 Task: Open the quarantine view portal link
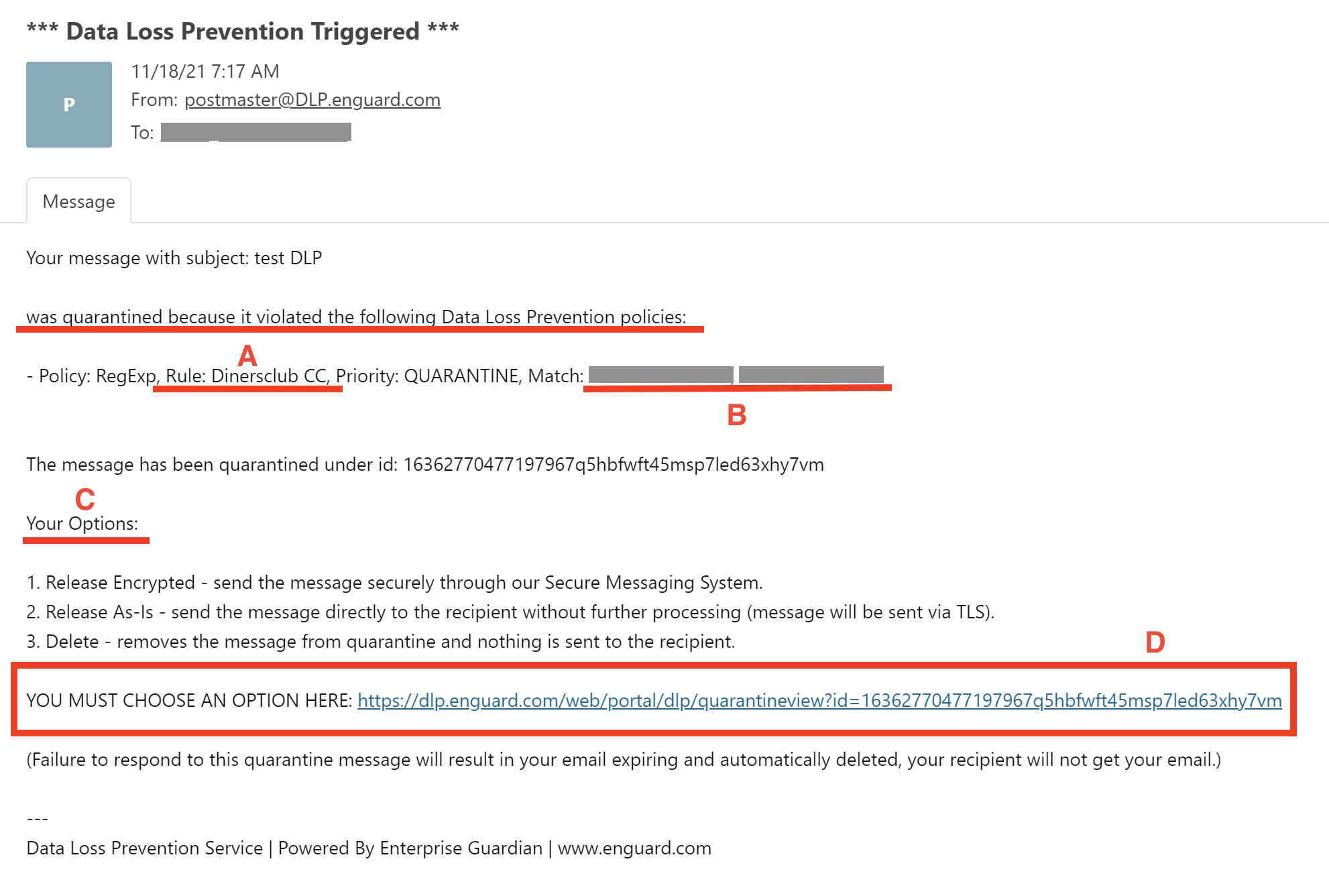[x=819, y=700]
